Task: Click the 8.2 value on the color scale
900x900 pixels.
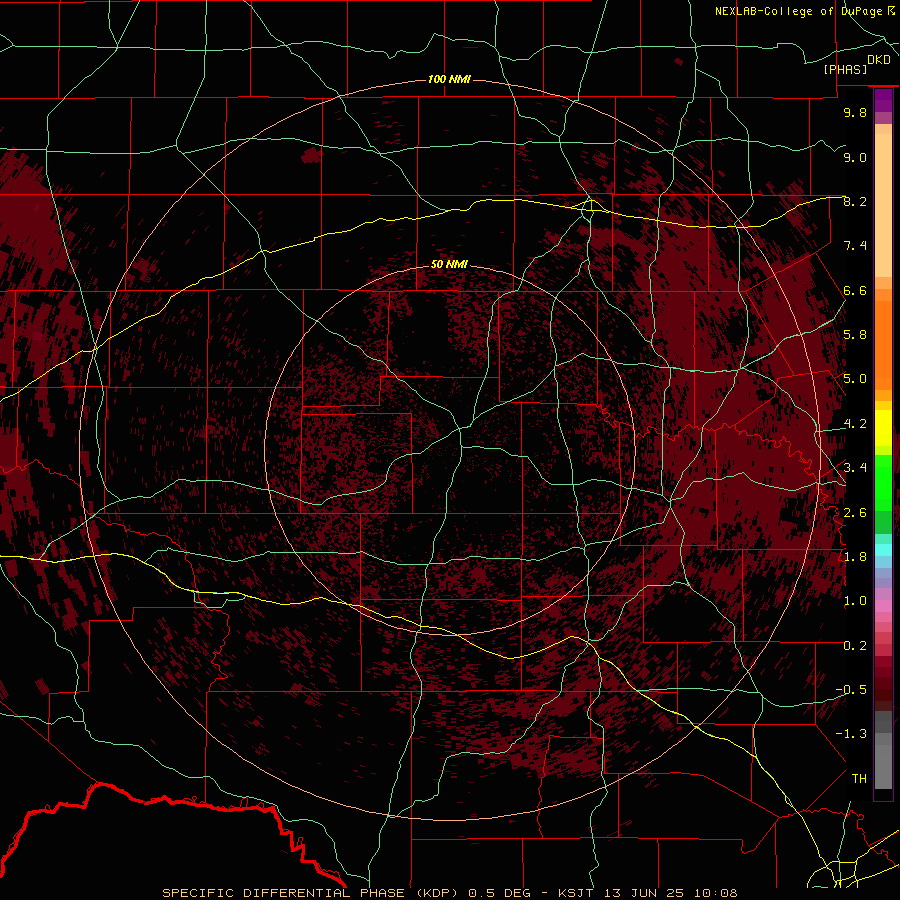Action: (855, 201)
